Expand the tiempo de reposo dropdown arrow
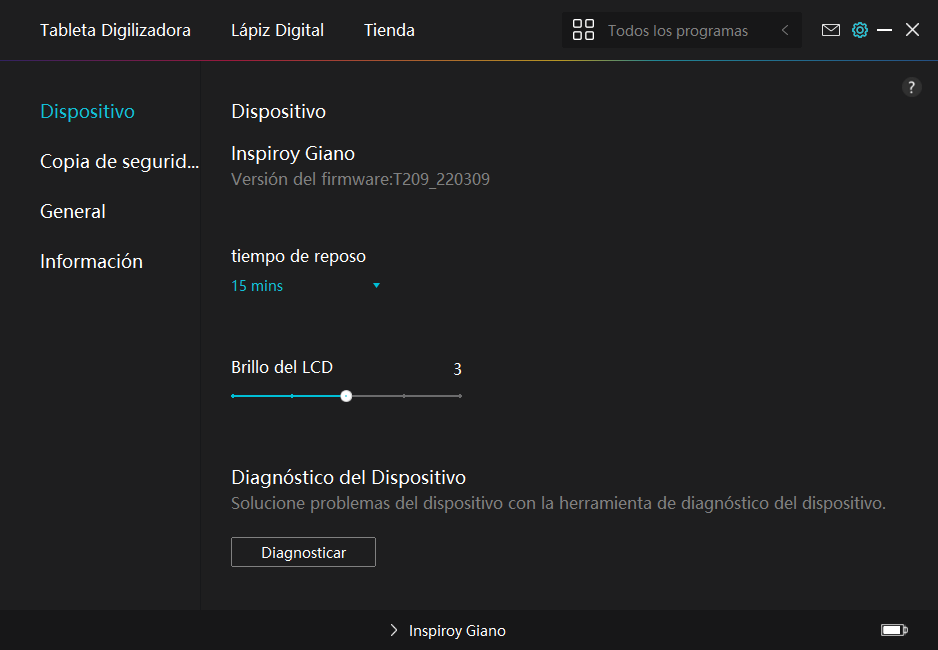938x650 pixels. click(376, 286)
